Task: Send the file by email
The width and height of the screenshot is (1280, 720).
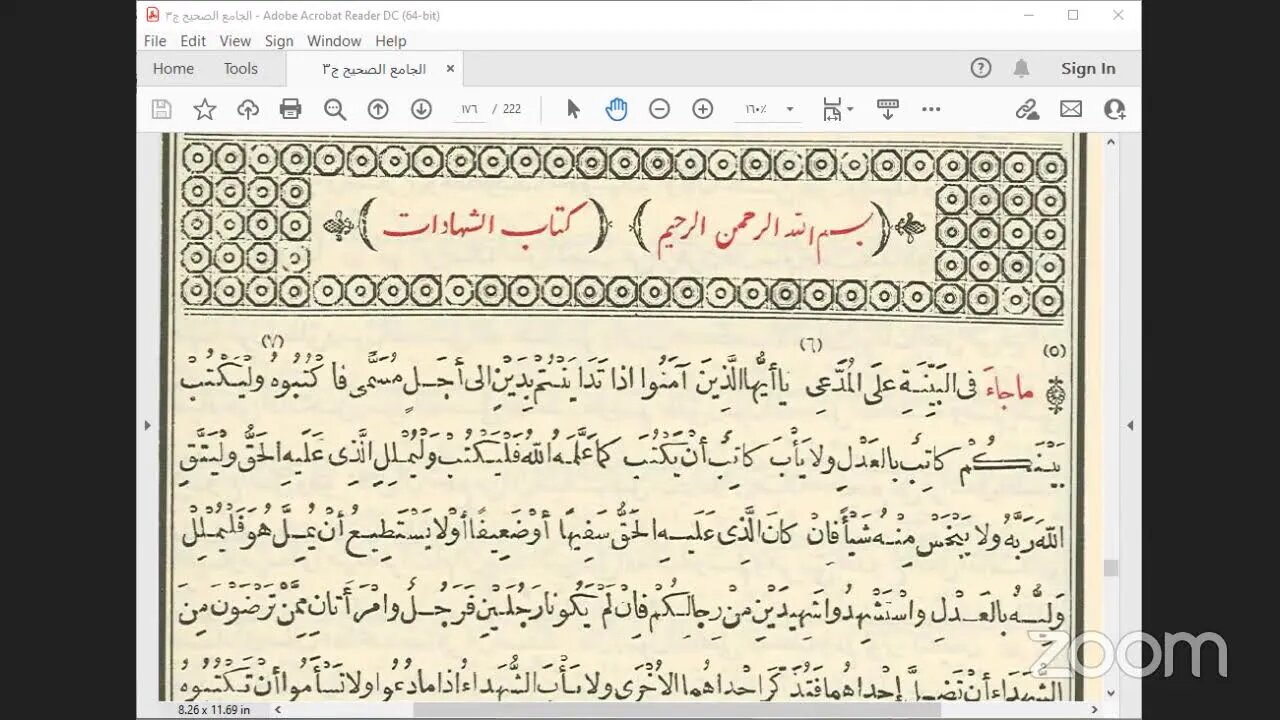Action: pyautogui.click(x=1071, y=109)
